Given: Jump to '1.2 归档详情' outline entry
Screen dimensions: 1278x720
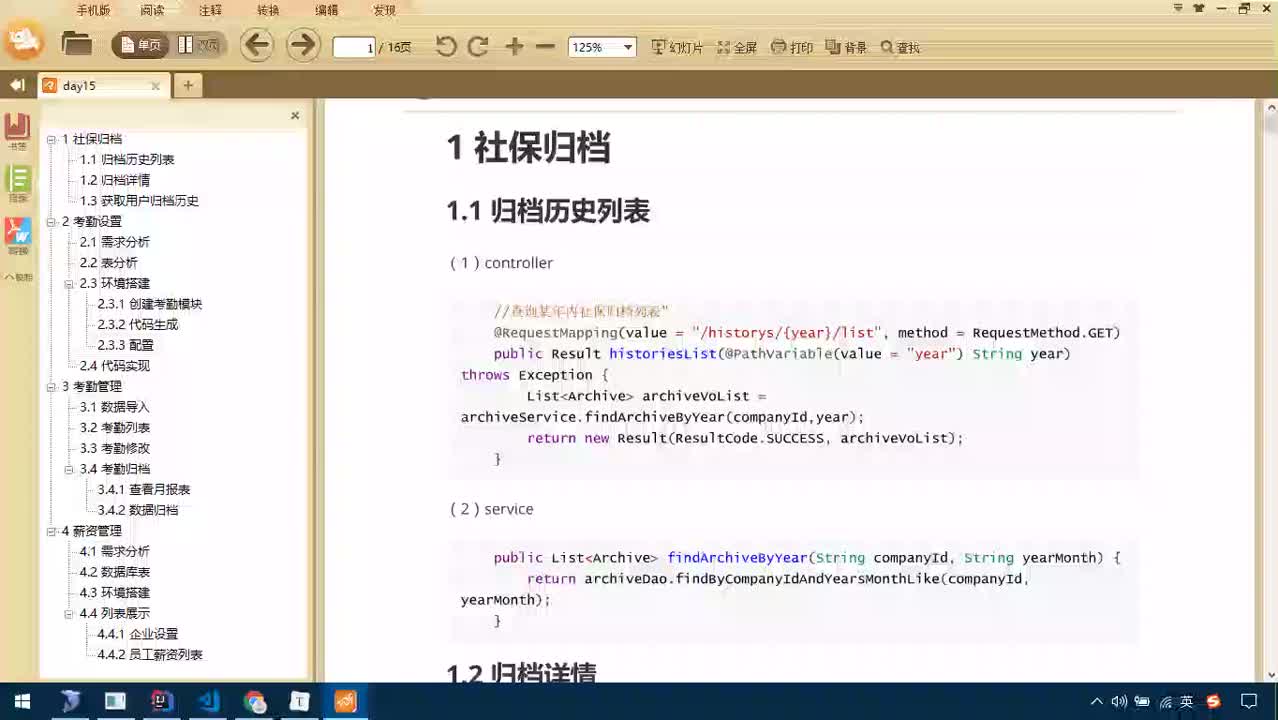Looking at the screenshot, I should [x=115, y=180].
